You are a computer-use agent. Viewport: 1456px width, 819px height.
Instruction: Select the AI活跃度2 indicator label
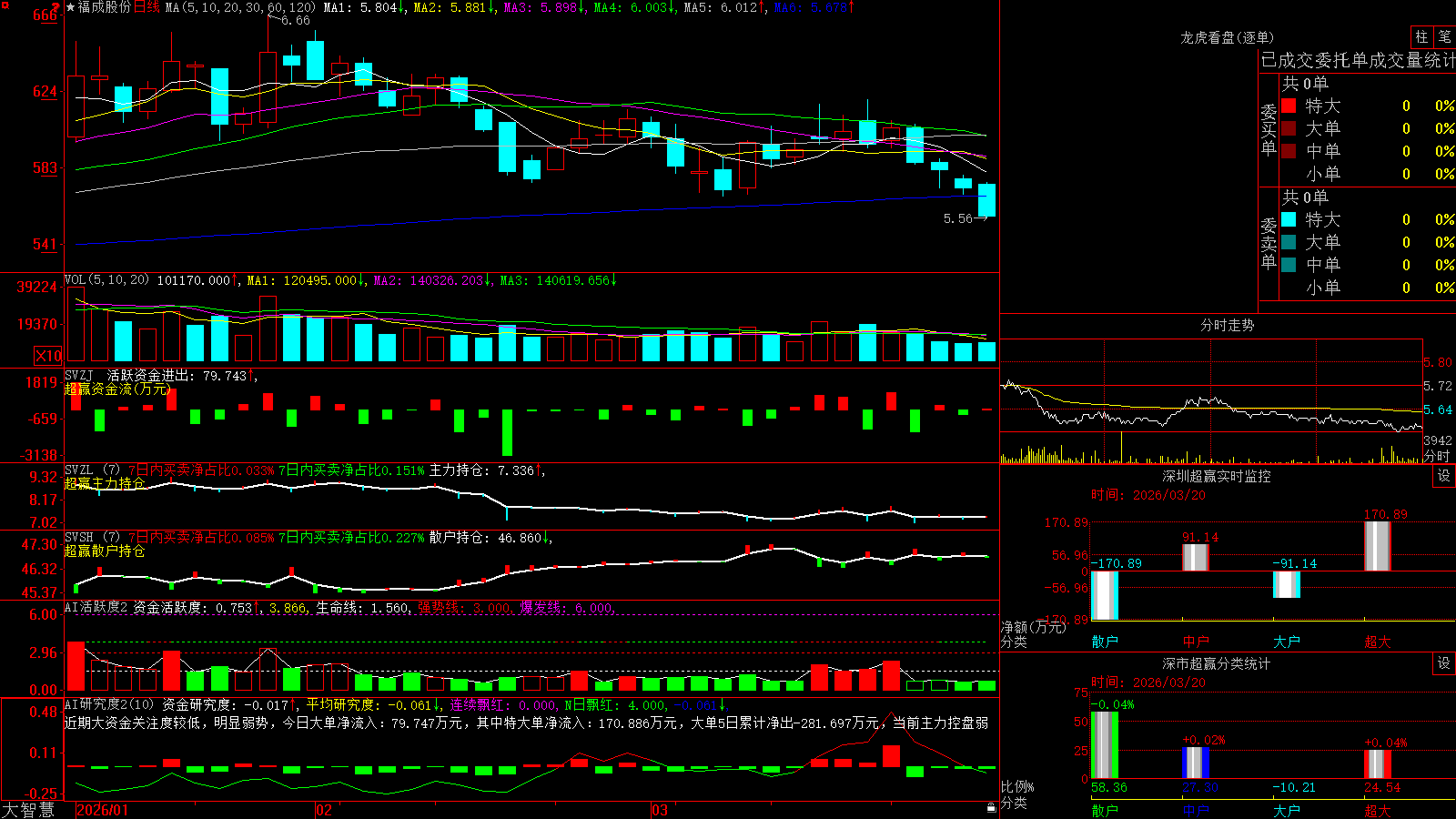96,607
